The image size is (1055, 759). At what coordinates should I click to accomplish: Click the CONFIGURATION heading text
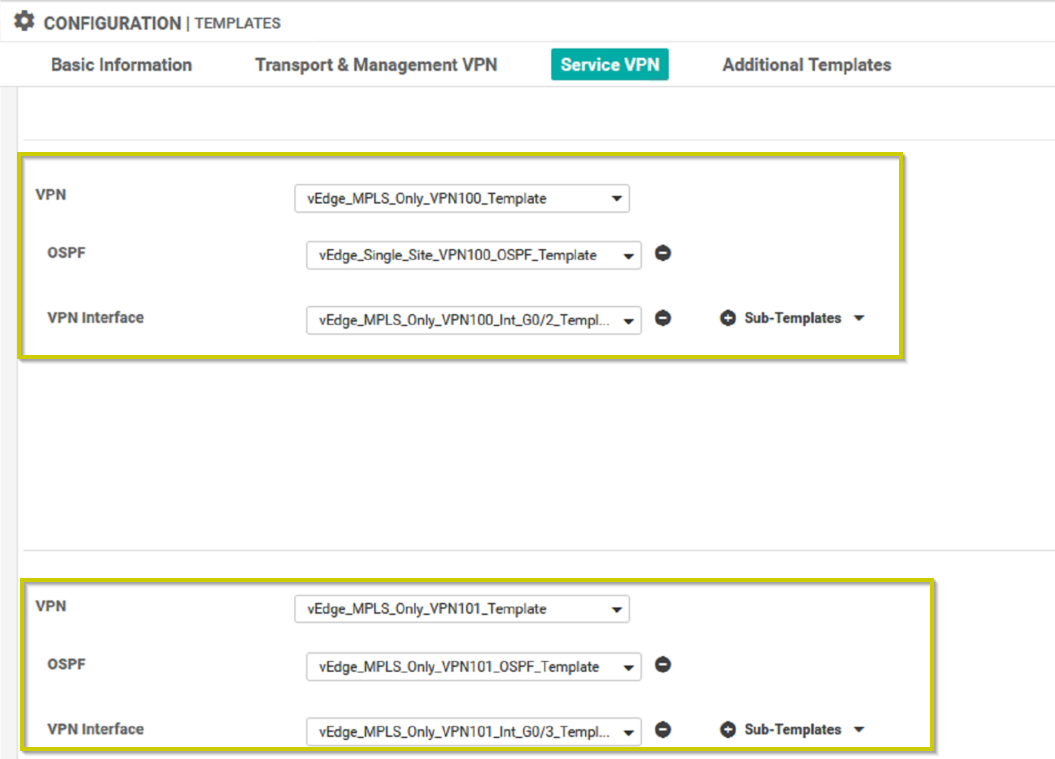click(x=112, y=23)
